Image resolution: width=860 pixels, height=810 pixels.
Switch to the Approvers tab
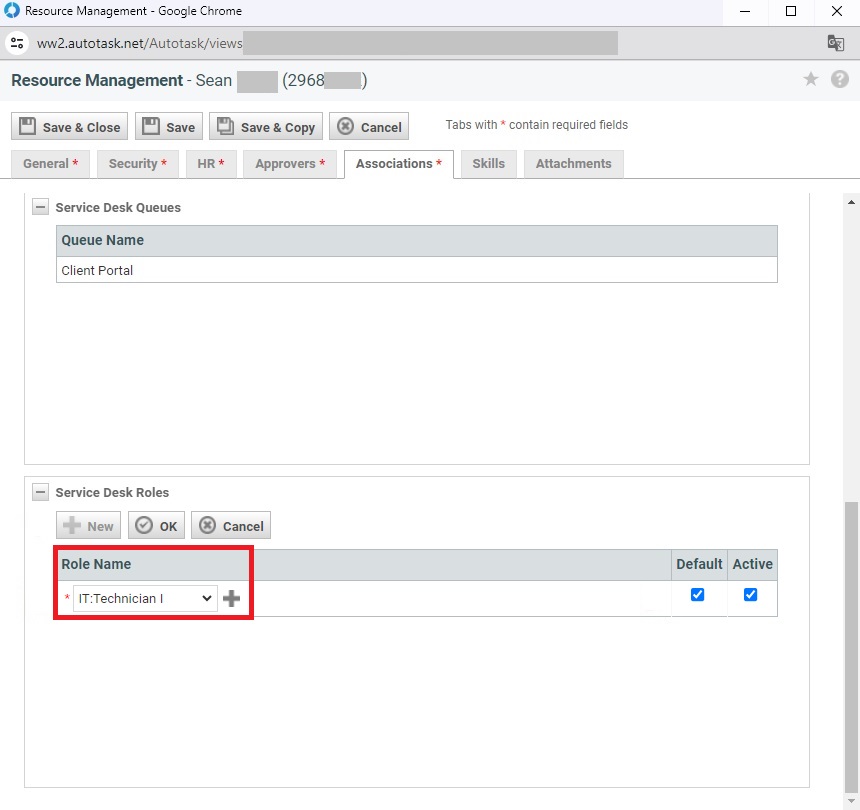[x=290, y=164]
